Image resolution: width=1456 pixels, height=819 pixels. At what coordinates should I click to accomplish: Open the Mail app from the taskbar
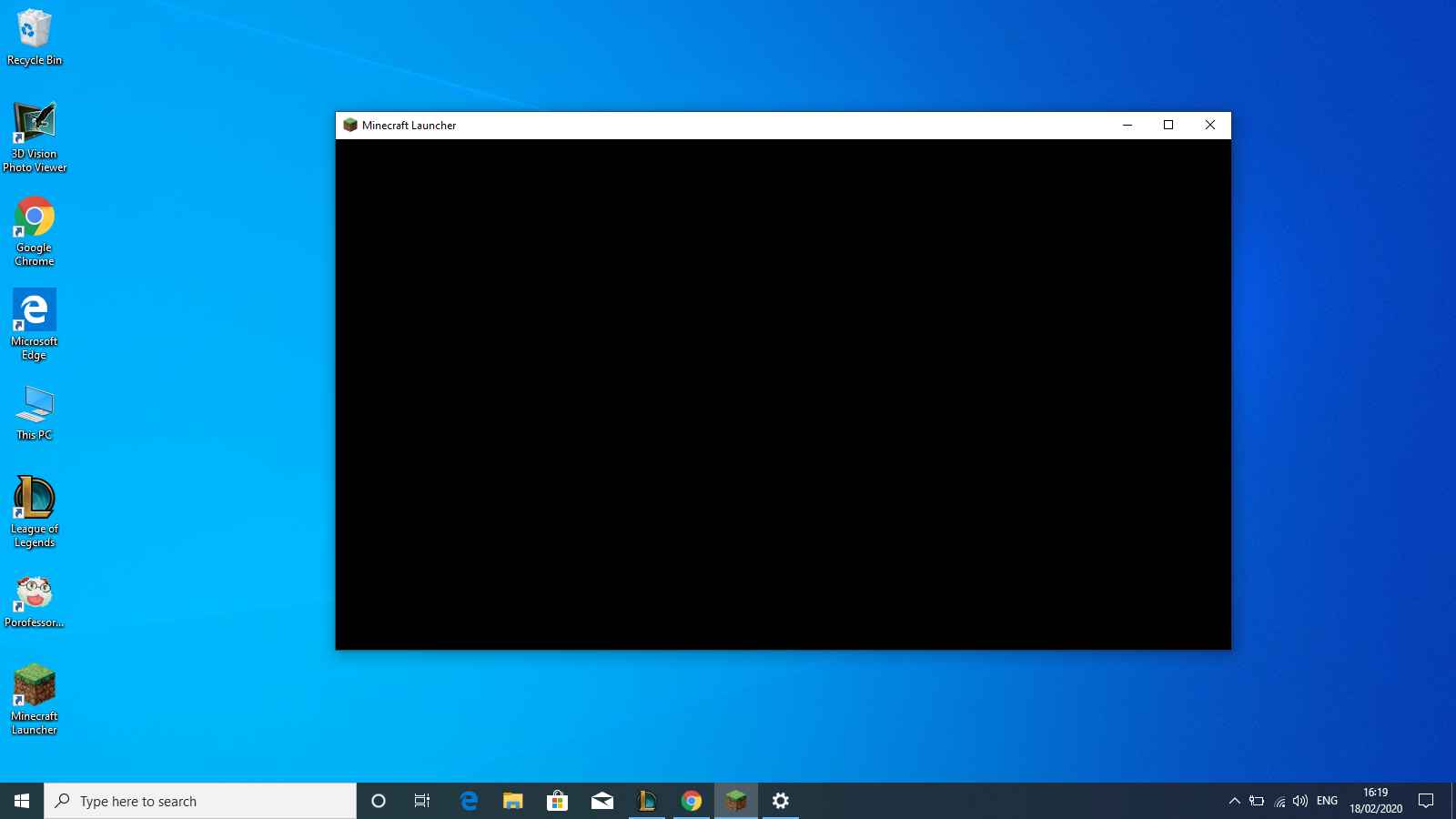pyautogui.click(x=602, y=801)
